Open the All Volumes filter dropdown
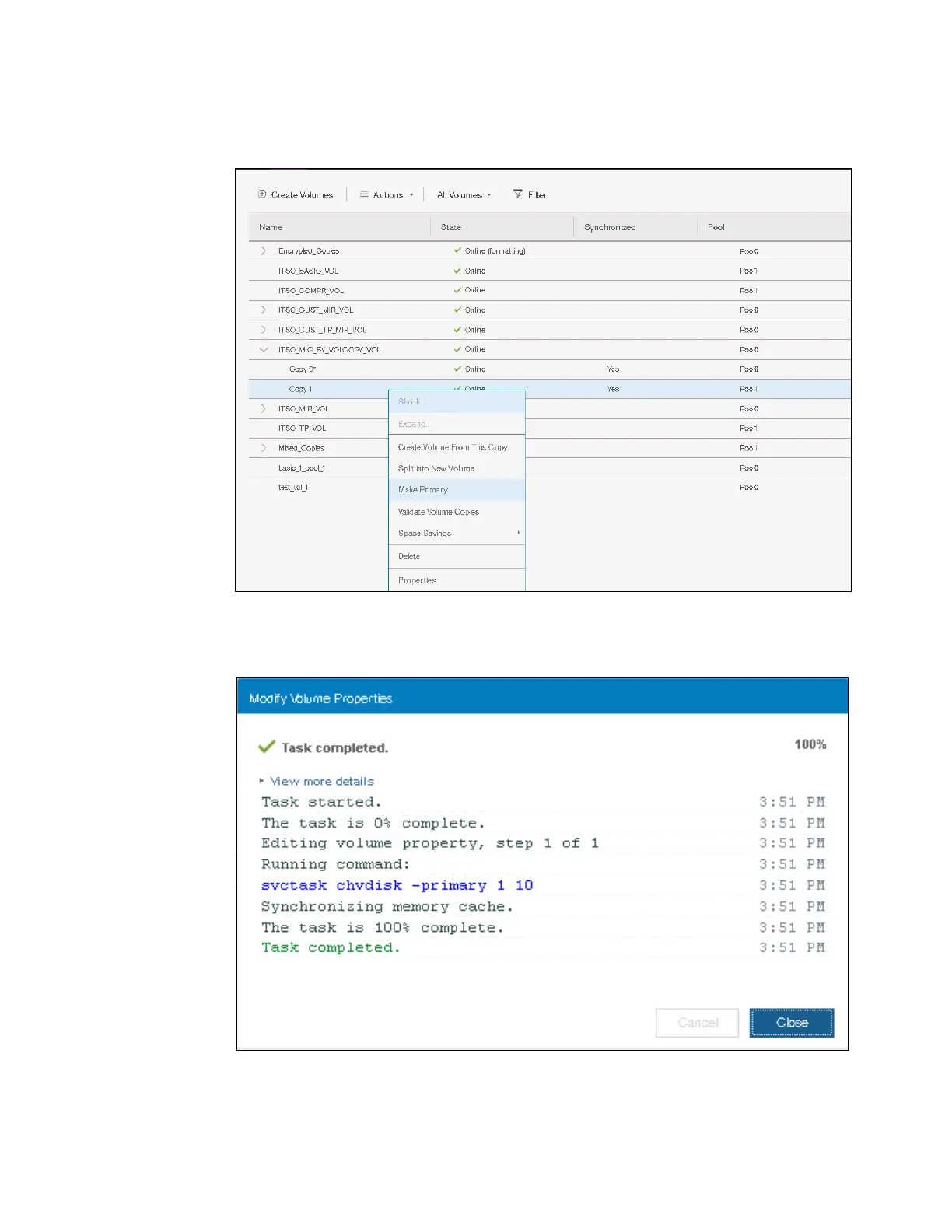952x1232 pixels. tap(464, 194)
